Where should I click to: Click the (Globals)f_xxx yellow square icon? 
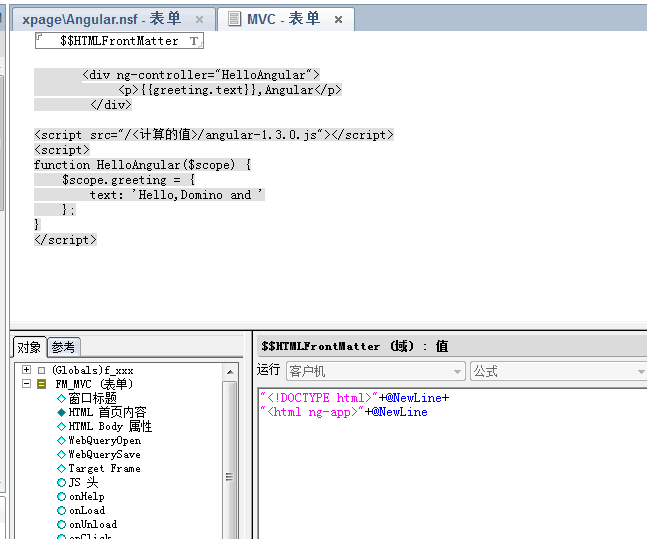(42, 370)
